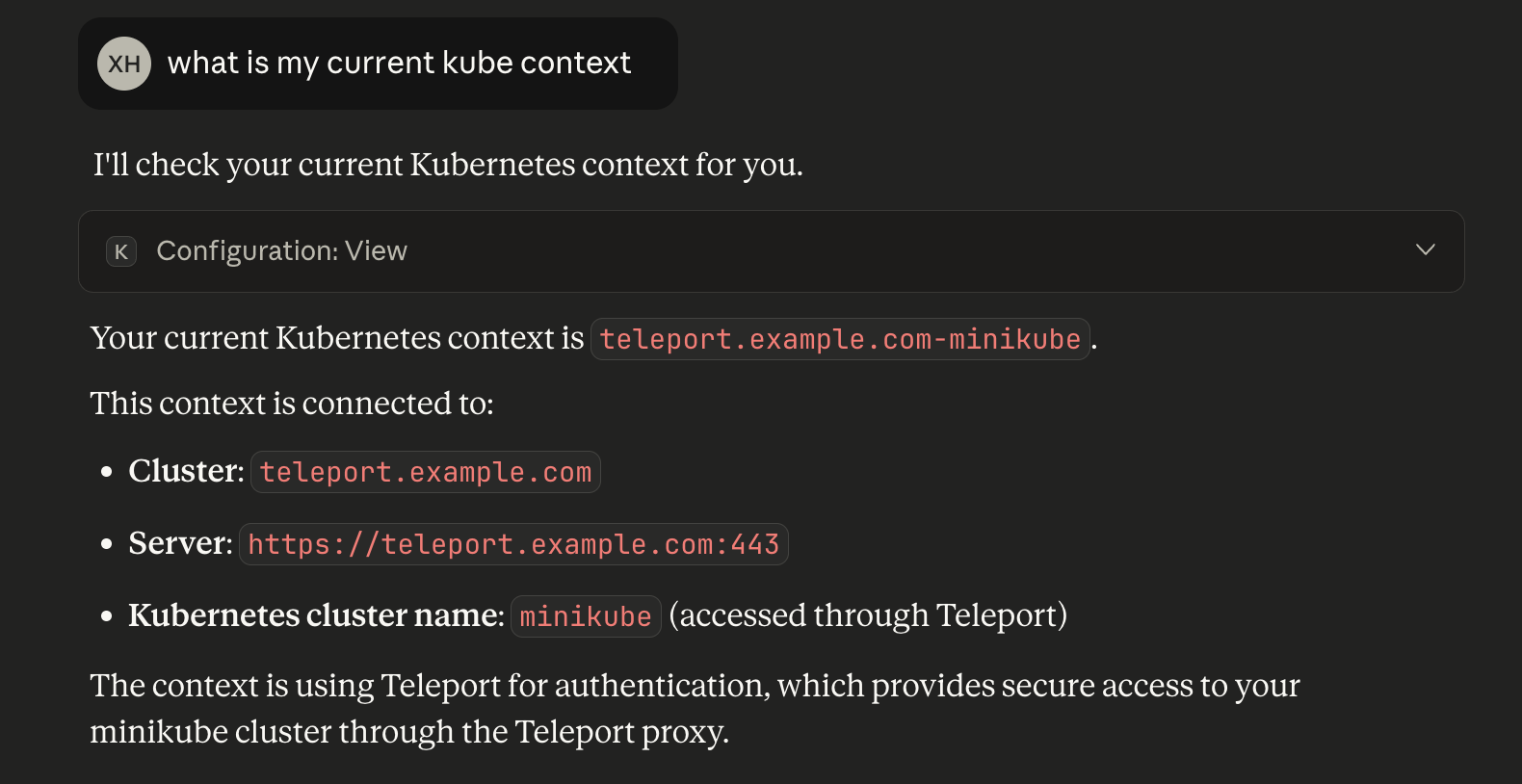Click the minikube inline code badge

pyautogui.click(x=585, y=615)
